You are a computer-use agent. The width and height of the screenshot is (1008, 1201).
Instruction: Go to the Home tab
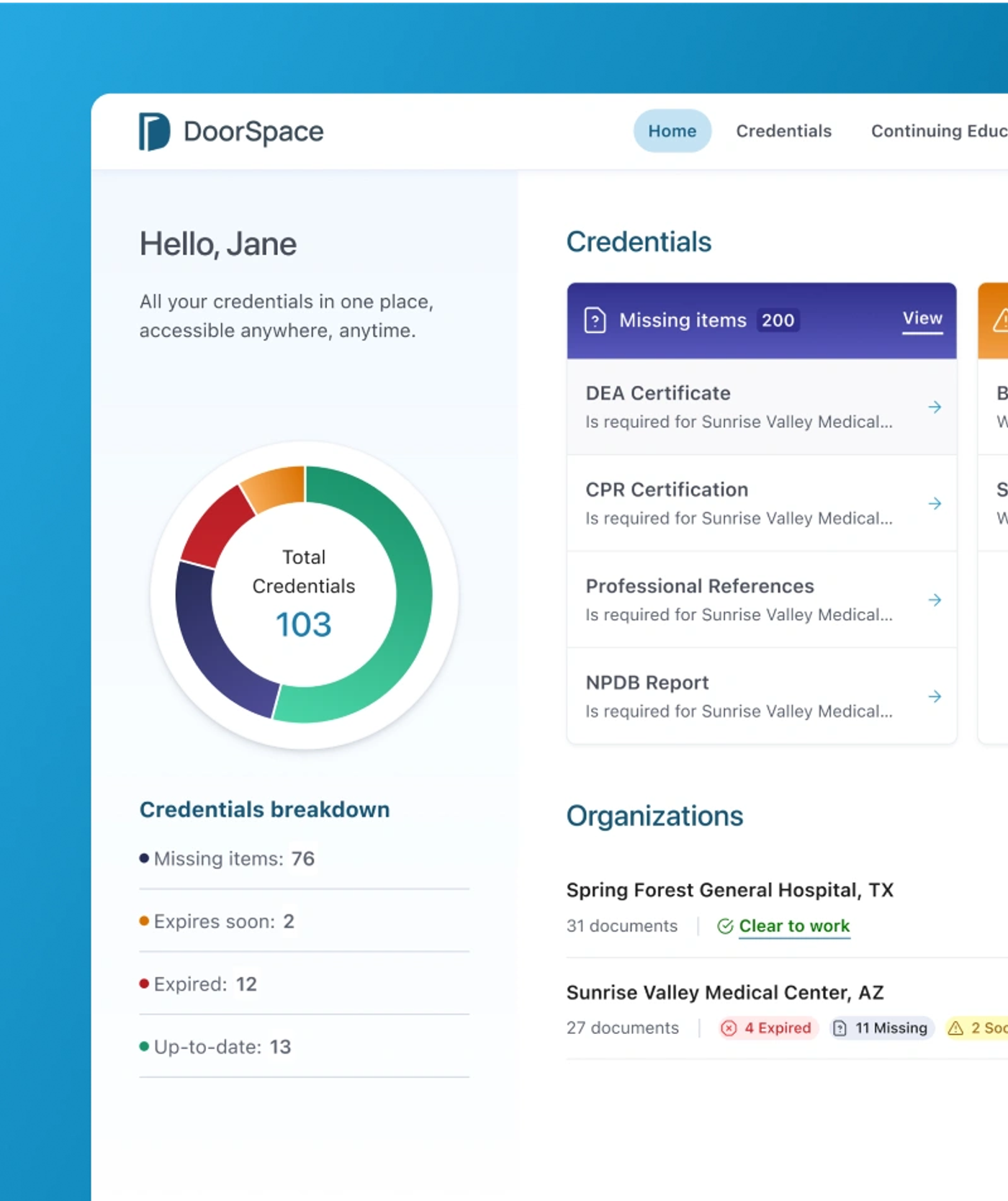pos(672,131)
